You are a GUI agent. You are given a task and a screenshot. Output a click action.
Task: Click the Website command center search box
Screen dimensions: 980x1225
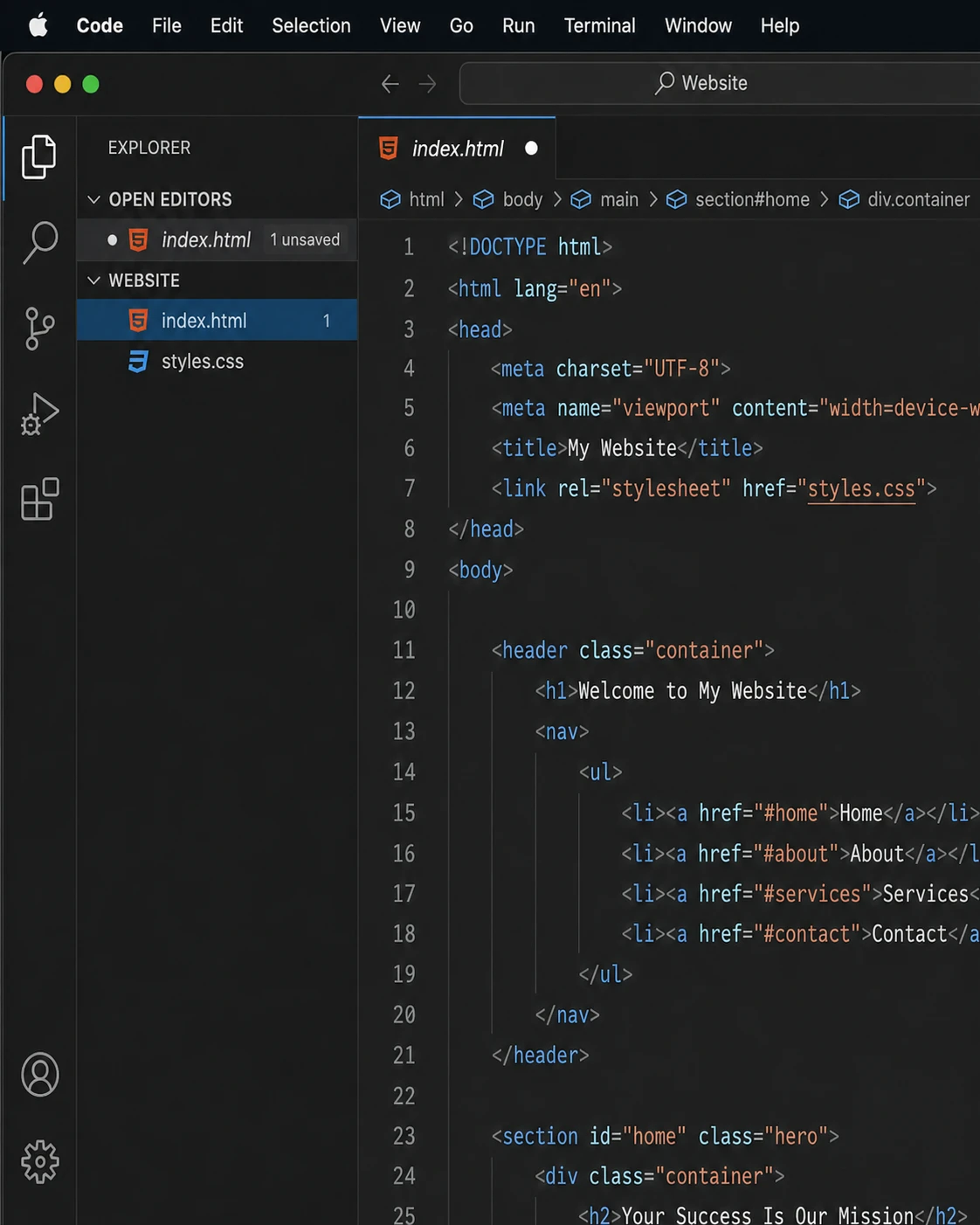[720, 83]
